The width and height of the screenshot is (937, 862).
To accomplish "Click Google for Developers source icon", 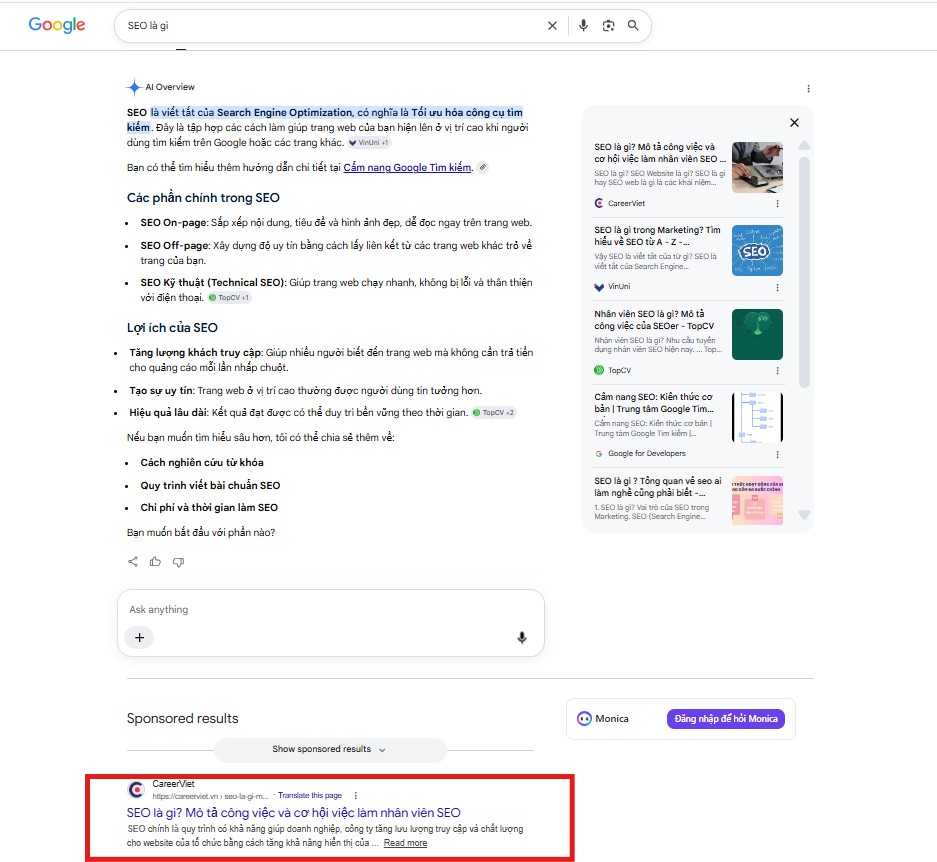I will click(599, 454).
